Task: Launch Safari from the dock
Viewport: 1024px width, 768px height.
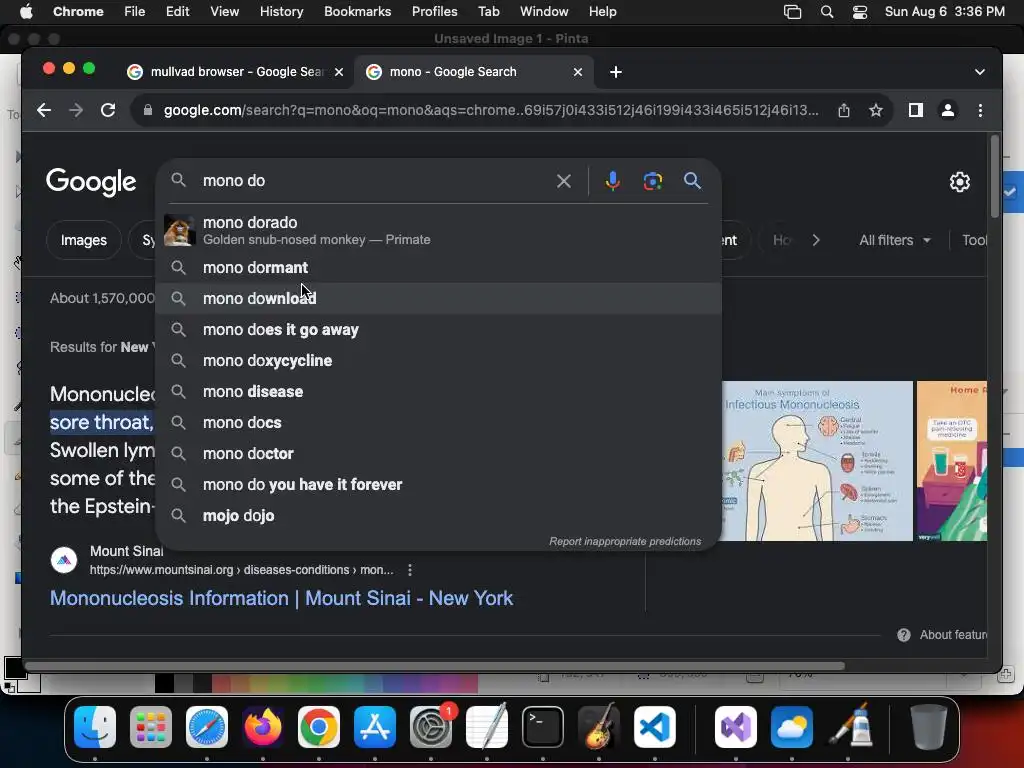Action: coord(207,726)
